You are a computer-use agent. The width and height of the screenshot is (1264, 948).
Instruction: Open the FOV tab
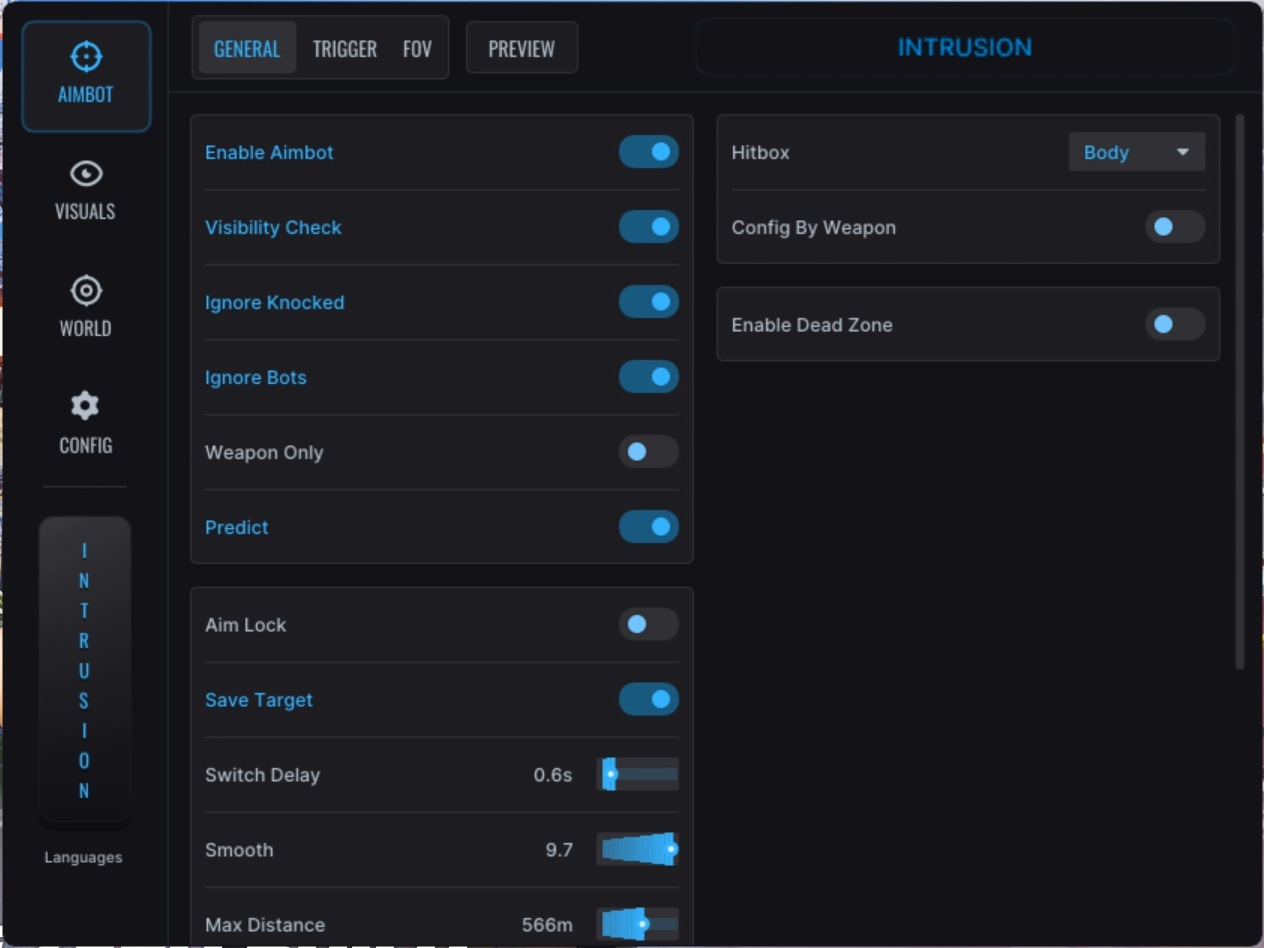[x=417, y=49]
